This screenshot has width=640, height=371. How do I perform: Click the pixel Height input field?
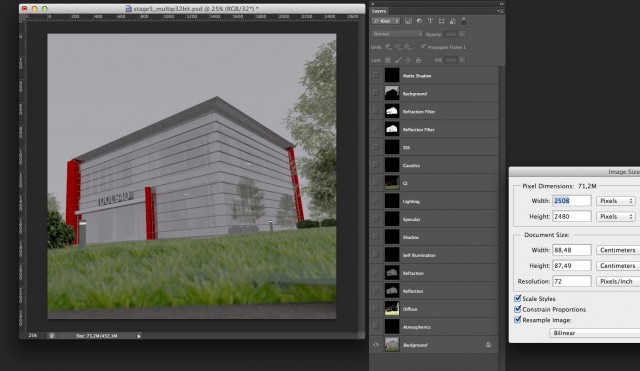tap(571, 216)
